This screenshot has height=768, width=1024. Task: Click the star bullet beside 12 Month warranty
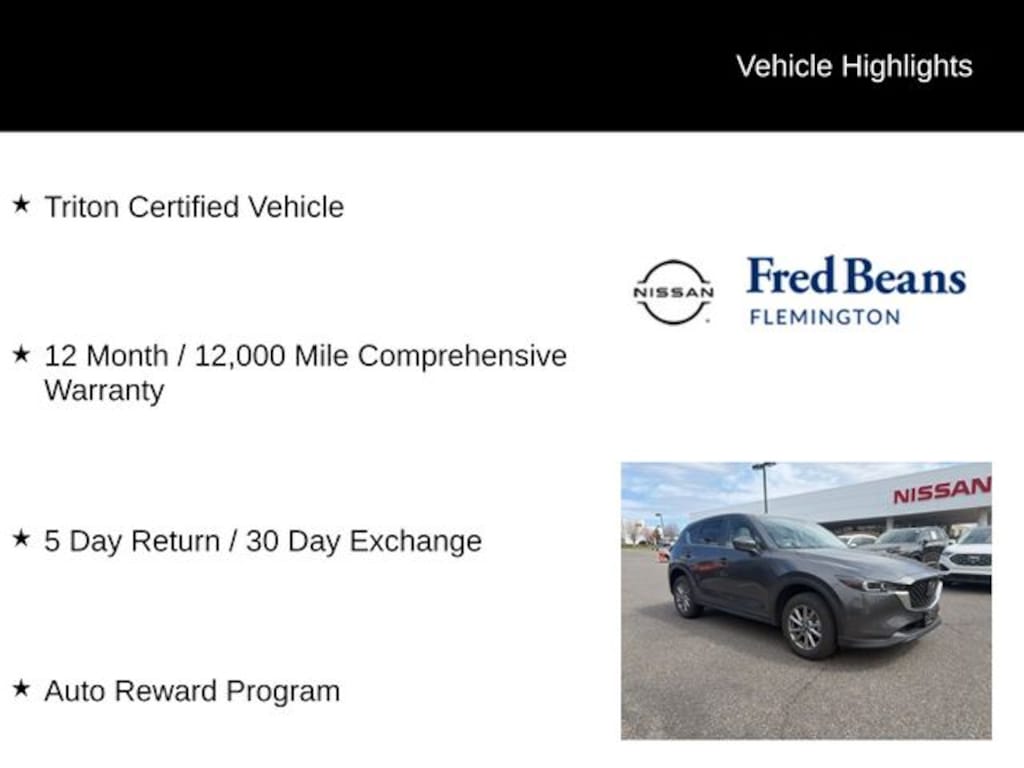point(21,354)
